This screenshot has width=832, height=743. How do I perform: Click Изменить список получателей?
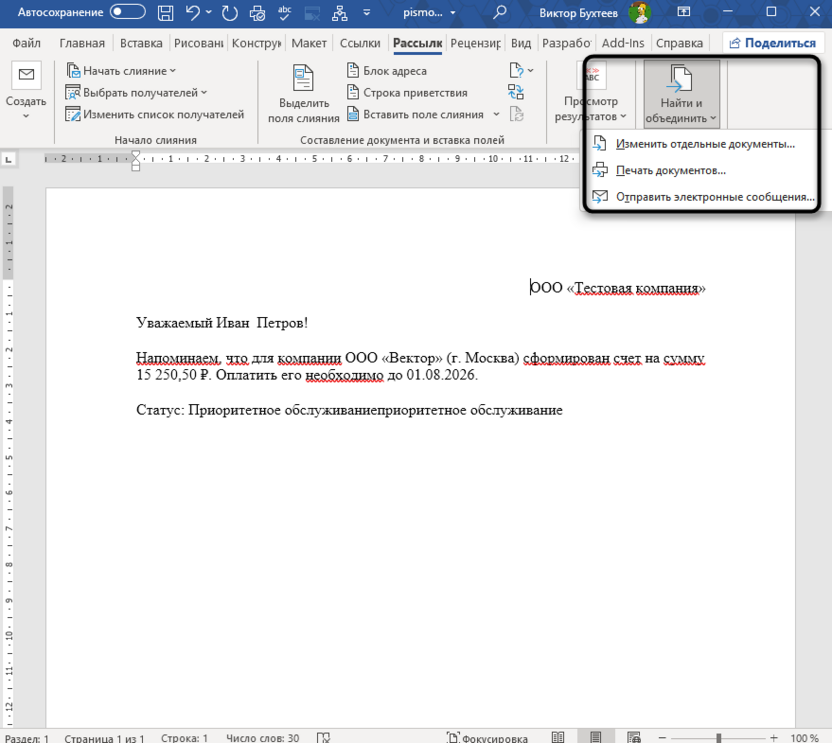click(x=154, y=114)
